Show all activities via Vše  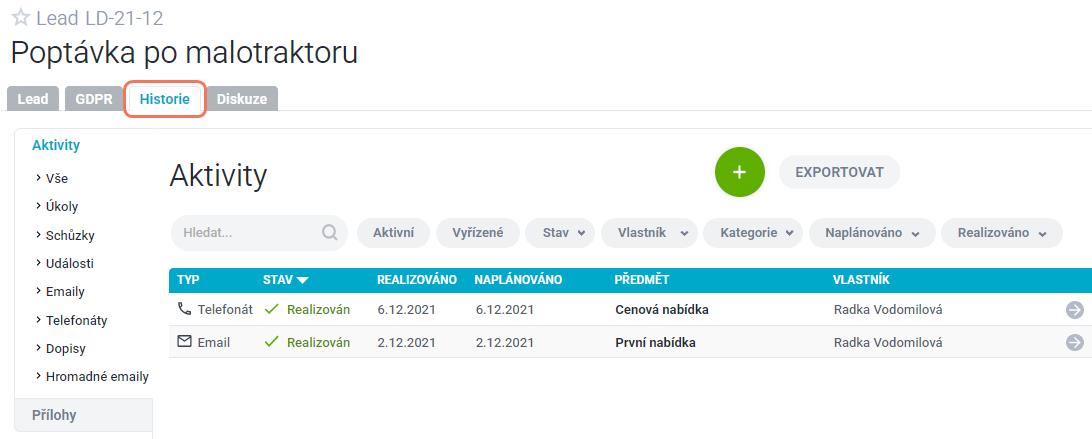[x=56, y=178]
